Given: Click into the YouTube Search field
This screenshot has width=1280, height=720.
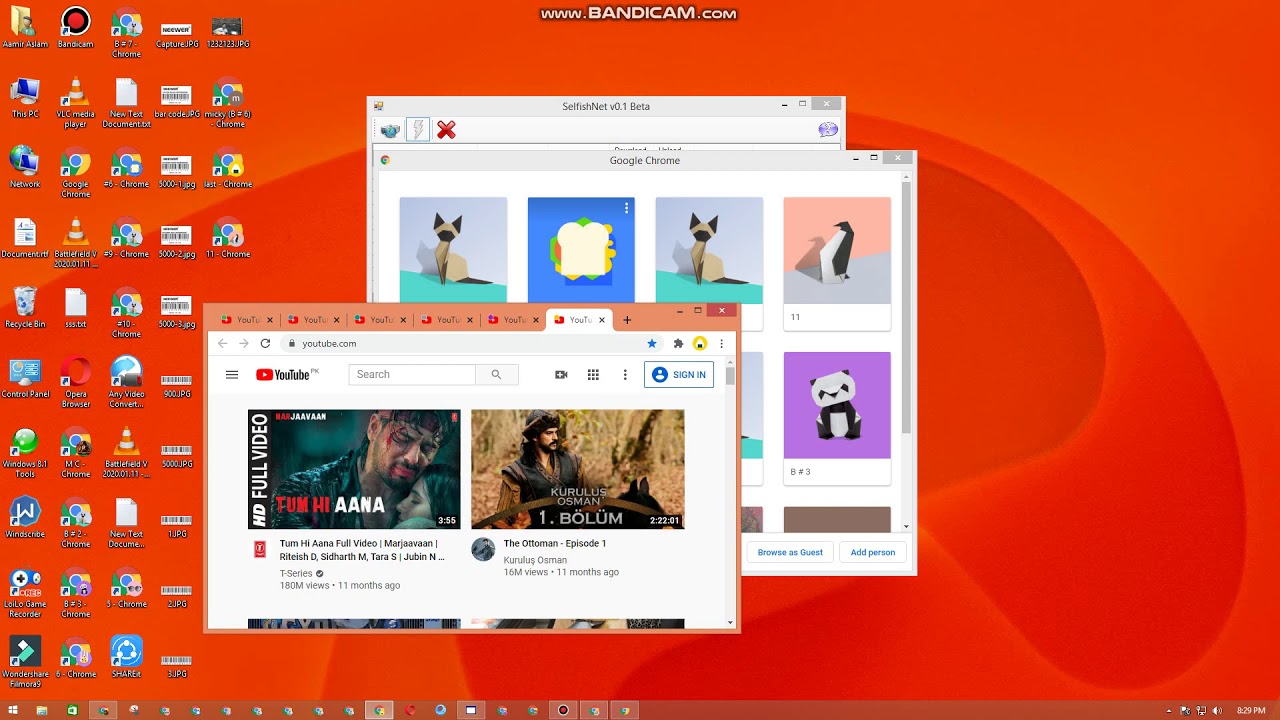Looking at the screenshot, I should (x=412, y=374).
